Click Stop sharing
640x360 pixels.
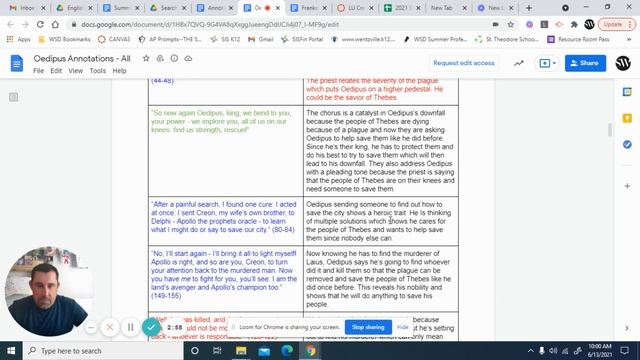click(368, 327)
